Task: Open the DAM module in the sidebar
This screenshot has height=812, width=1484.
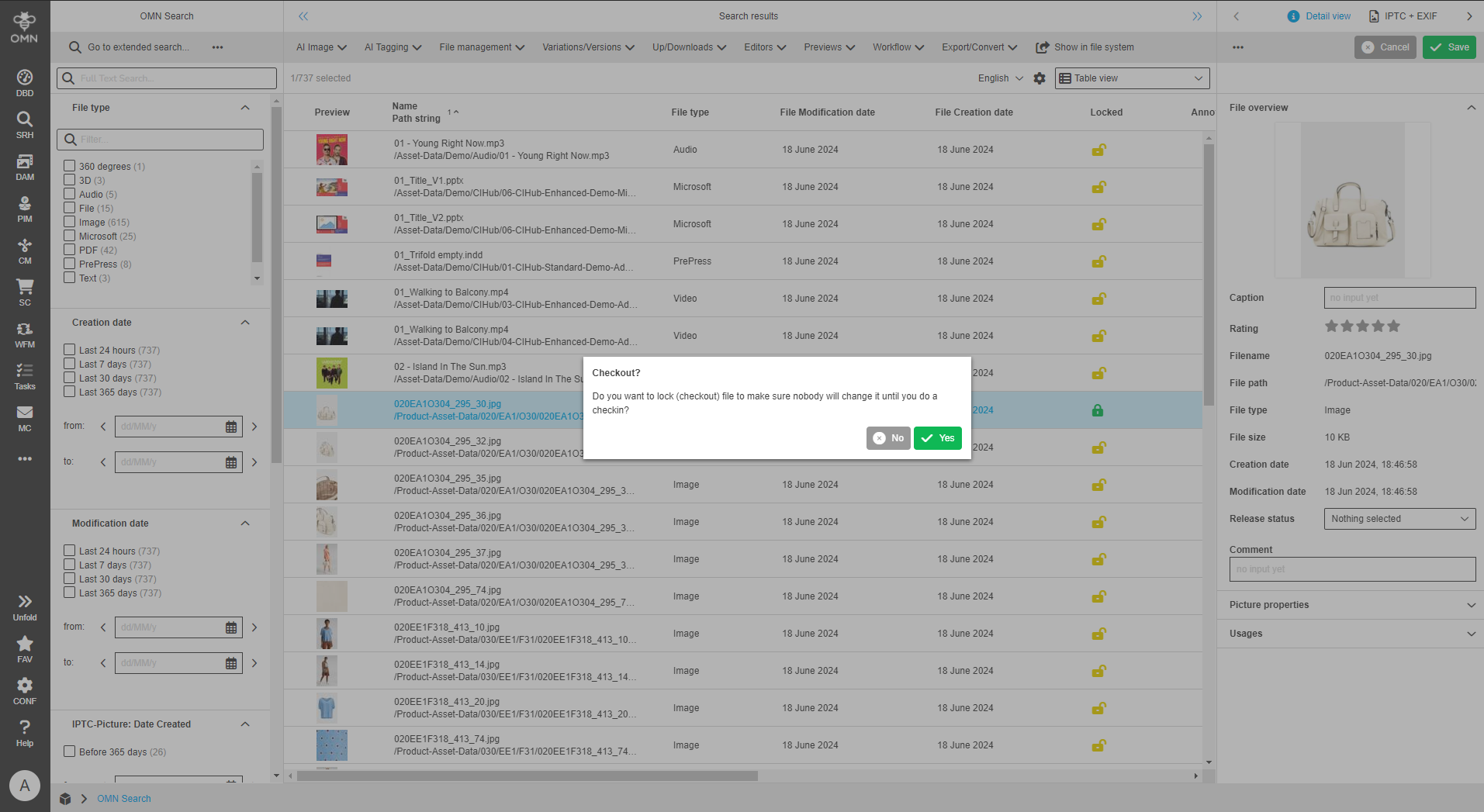Action: click(24, 165)
